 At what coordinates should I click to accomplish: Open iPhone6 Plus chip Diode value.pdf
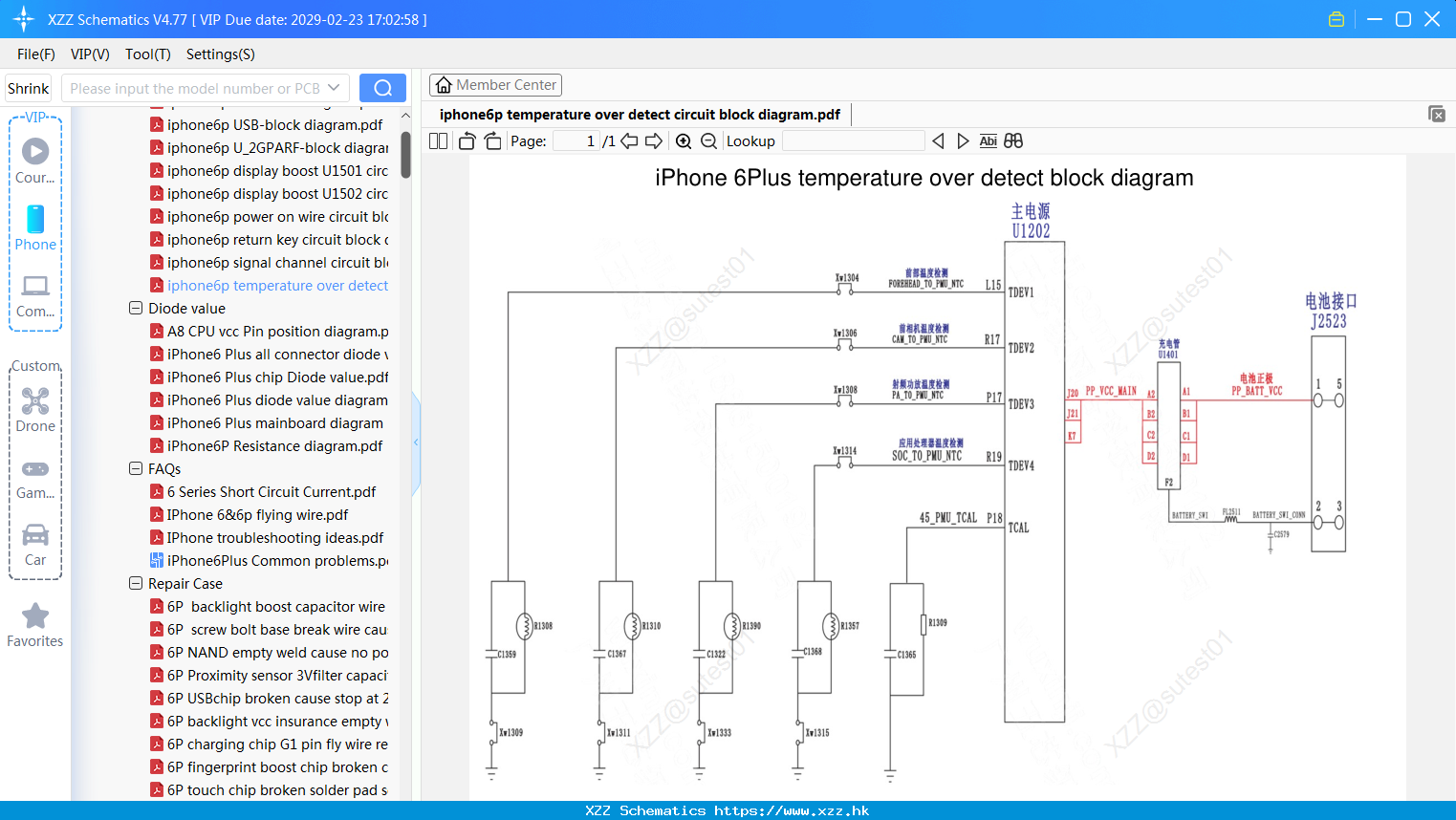[x=270, y=378]
